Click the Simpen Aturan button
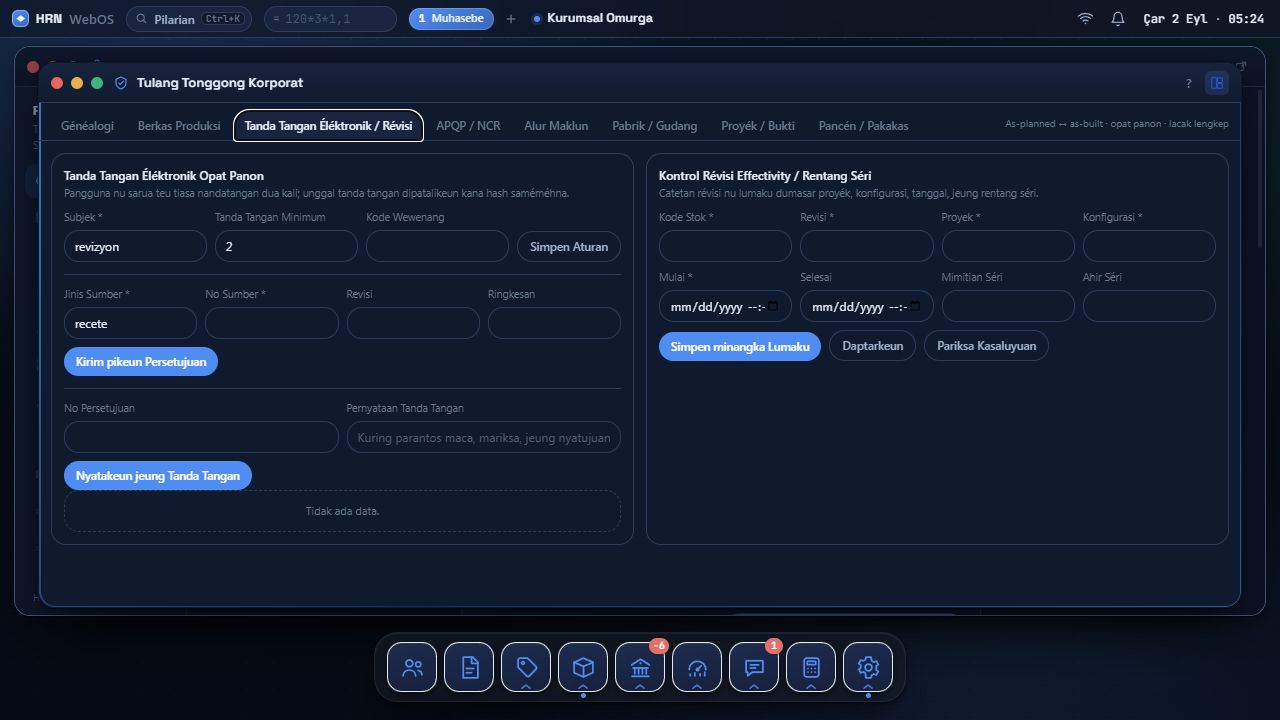 (569, 247)
